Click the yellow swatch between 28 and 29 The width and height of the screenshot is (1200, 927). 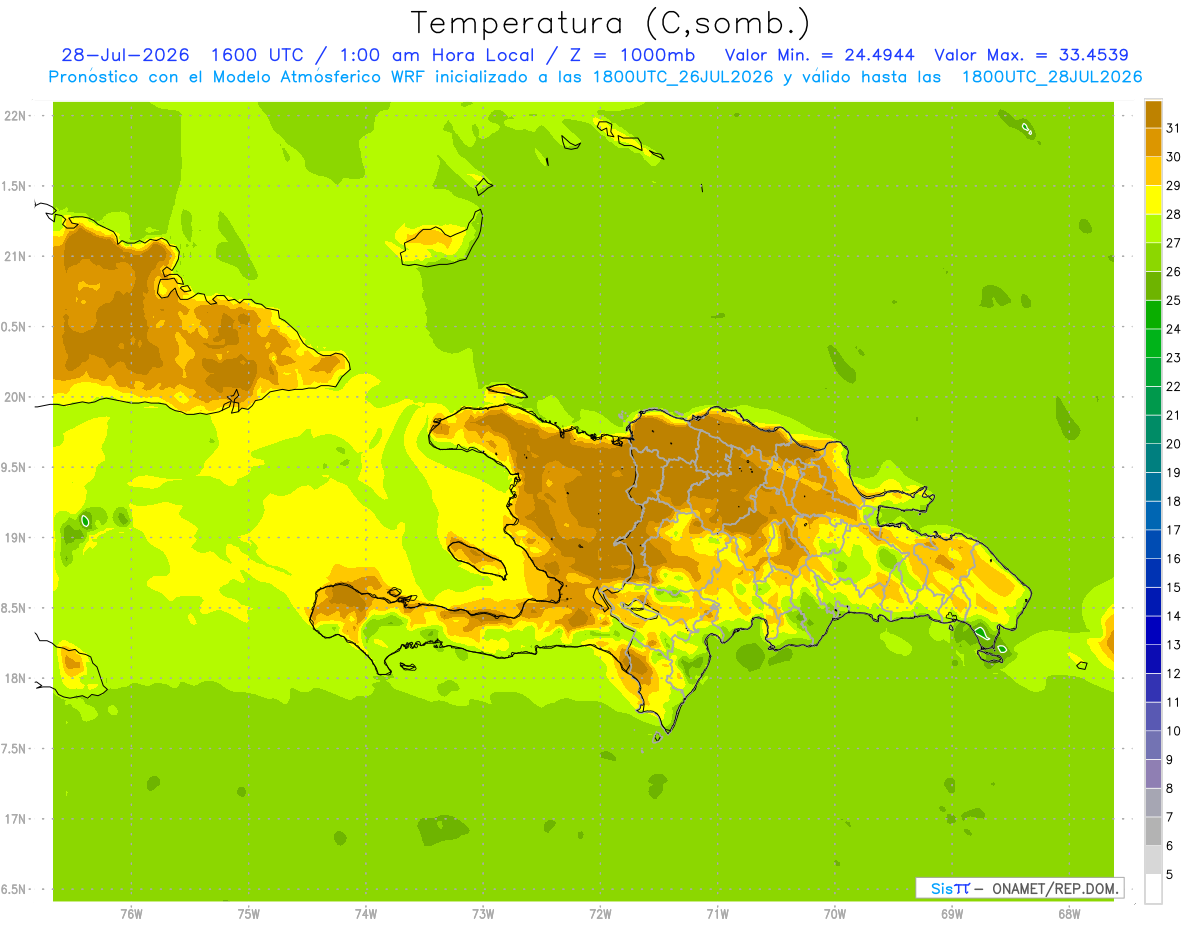pos(1153,200)
